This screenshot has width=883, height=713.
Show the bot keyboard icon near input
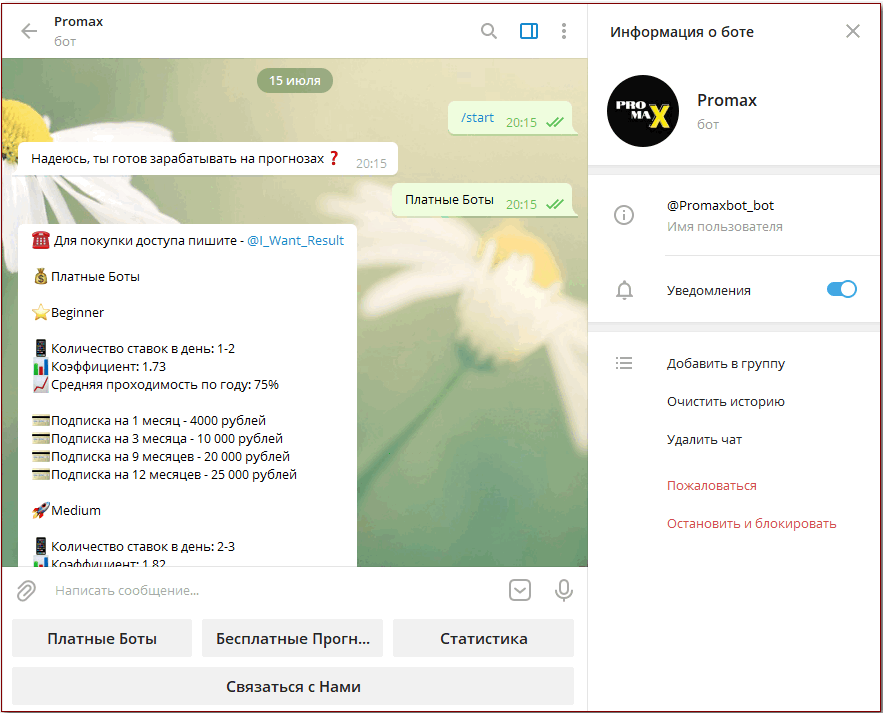point(519,590)
